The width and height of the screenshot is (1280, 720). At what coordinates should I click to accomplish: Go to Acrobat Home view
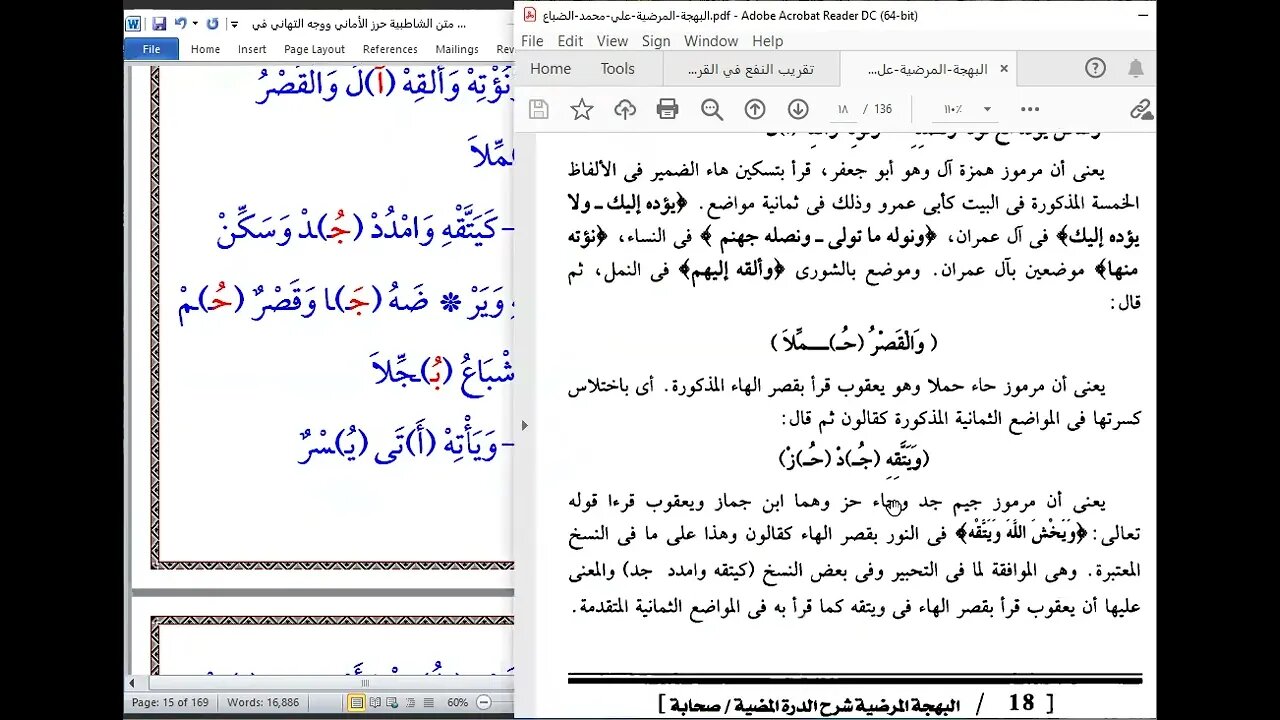click(550, 69)
